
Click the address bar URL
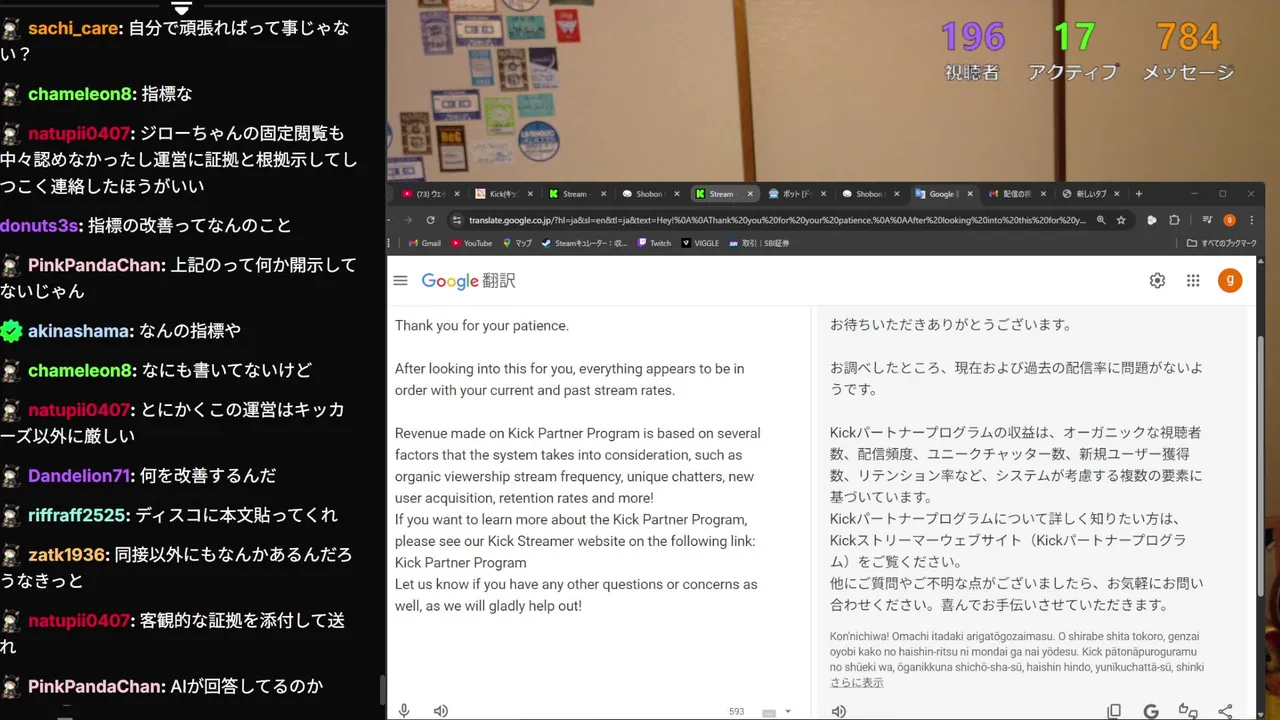tap(777, 220)
